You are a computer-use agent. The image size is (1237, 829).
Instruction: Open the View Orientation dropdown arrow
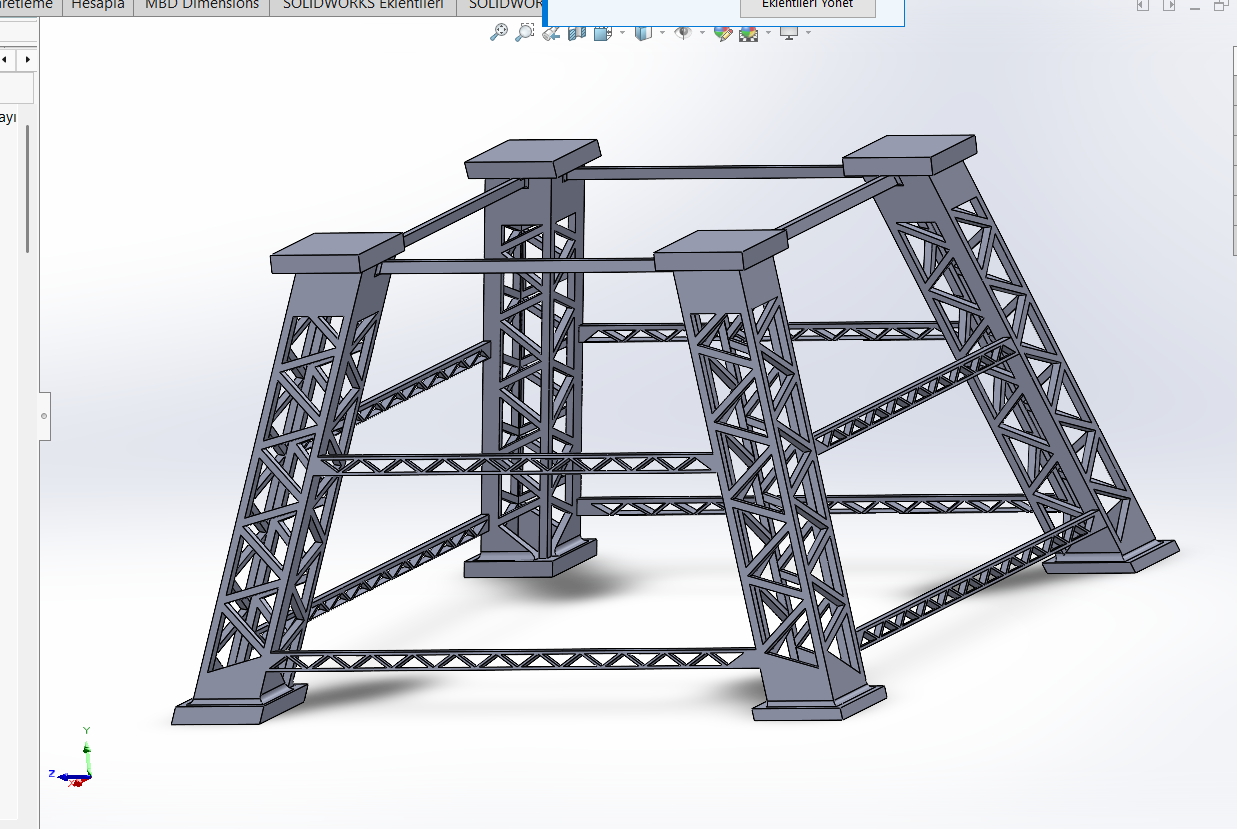click(622, 32)
